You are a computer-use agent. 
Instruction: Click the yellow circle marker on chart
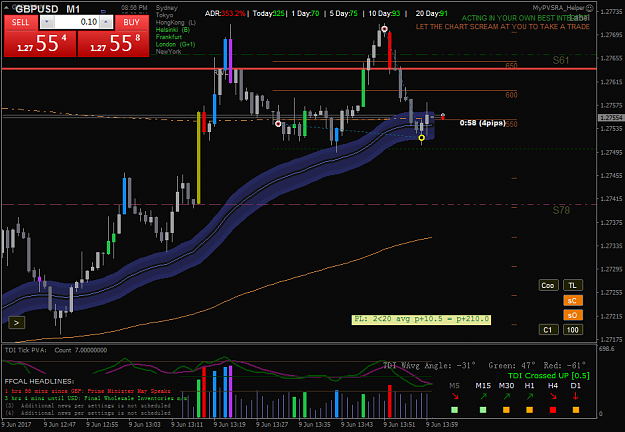[x=421, y=138]
